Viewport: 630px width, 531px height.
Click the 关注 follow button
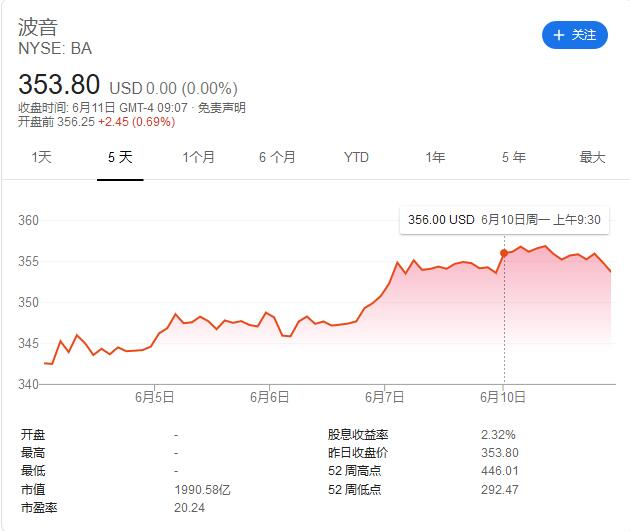[x=575, y=35]
